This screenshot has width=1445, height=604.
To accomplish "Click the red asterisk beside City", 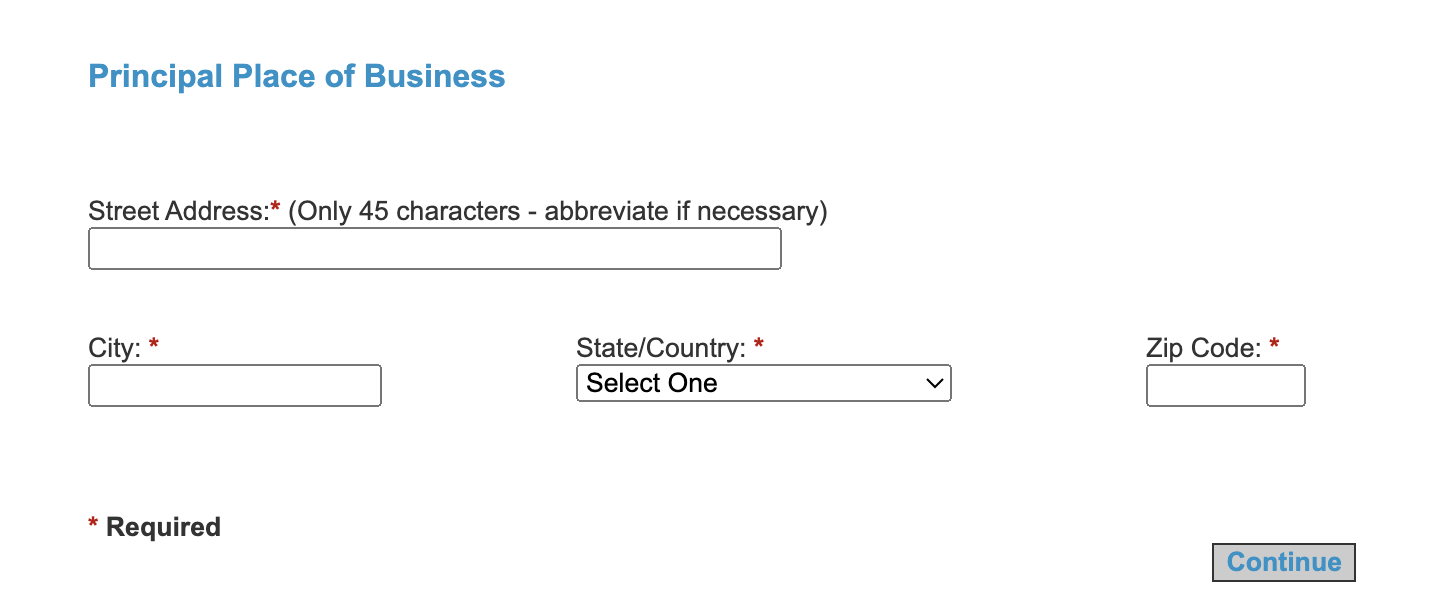I will coord(152,342).
